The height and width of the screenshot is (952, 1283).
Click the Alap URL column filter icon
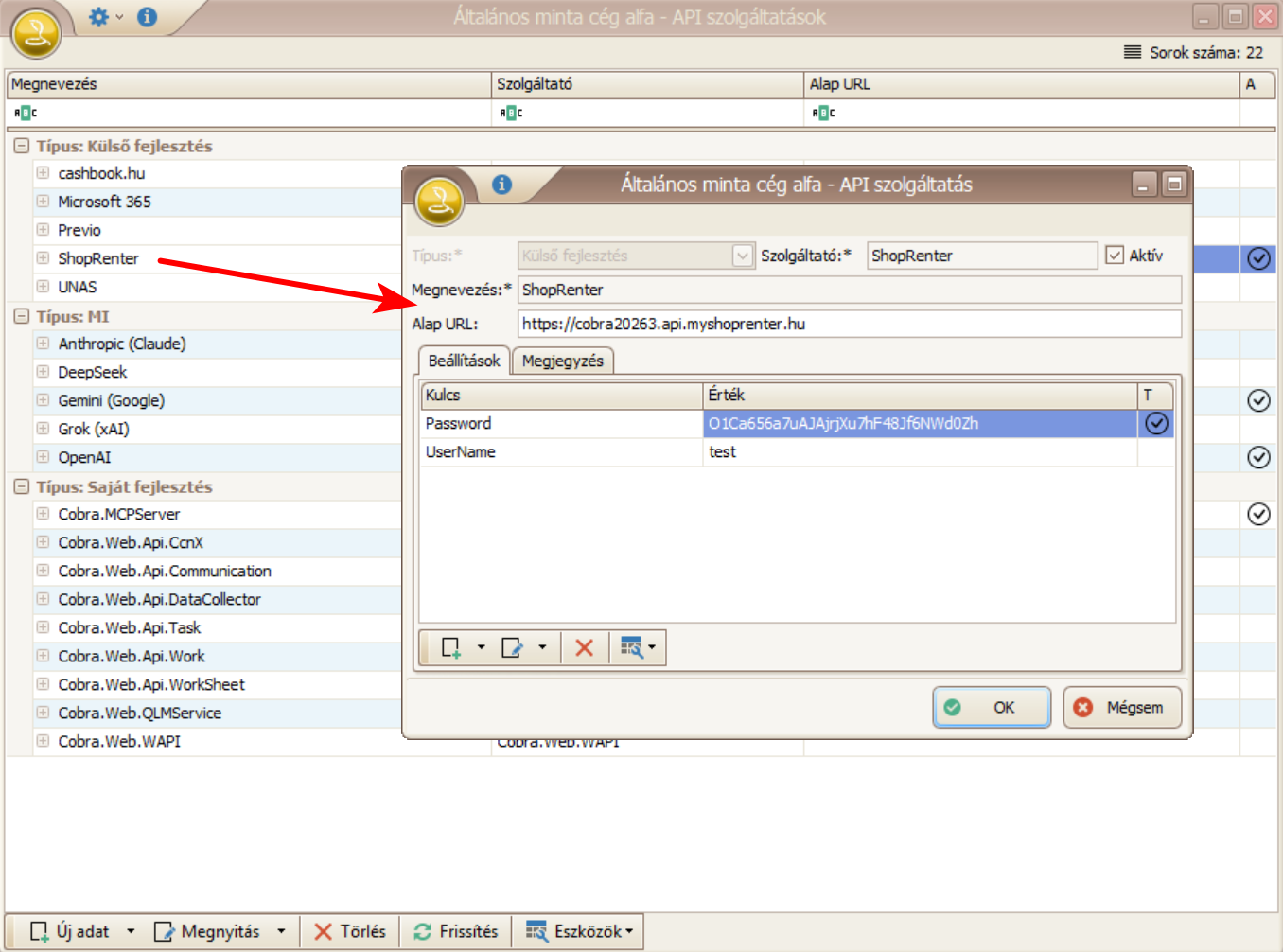[823, 113]
